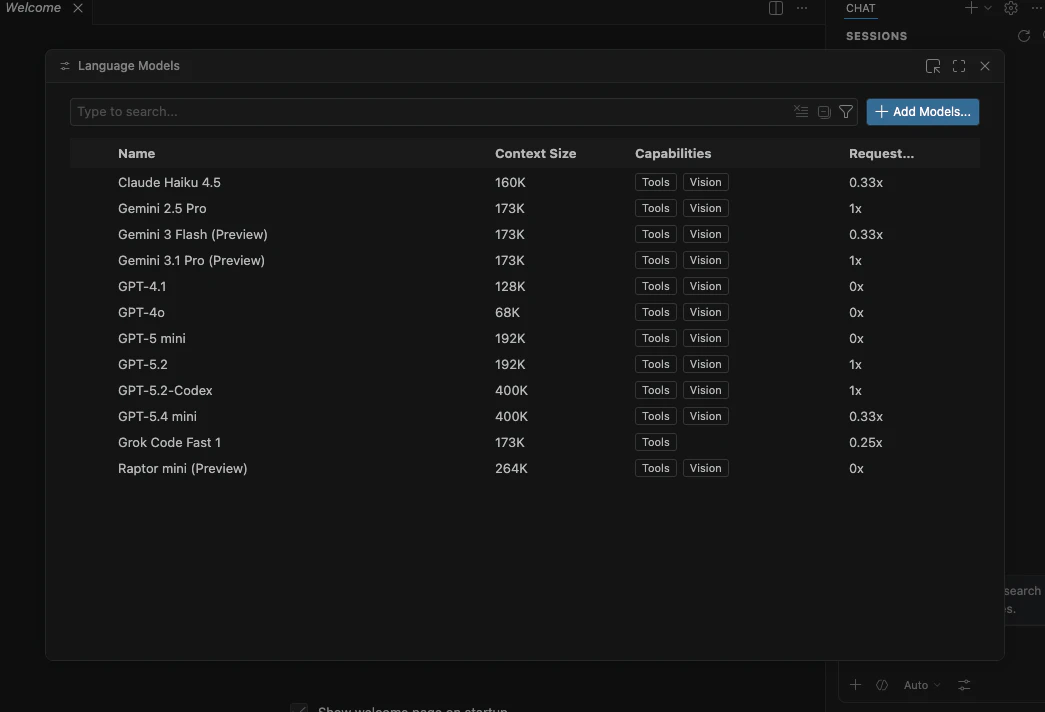
Task: Click the 160K context size value
Action: (510, 182)
